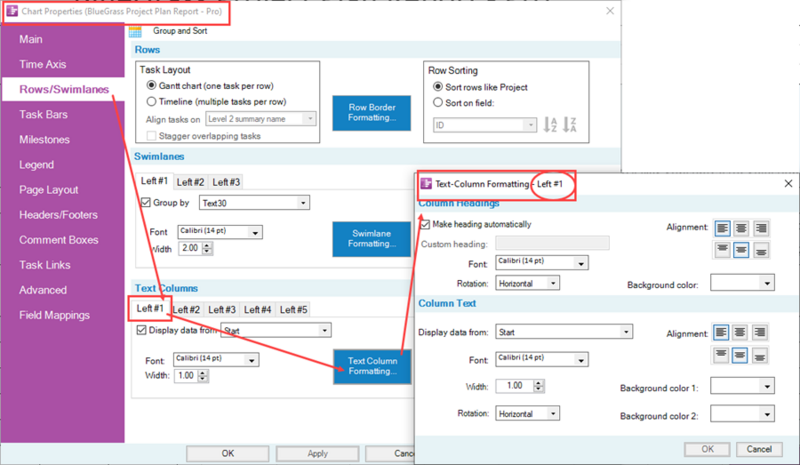Select Timeline multiple tasks per row

(151, 101)
